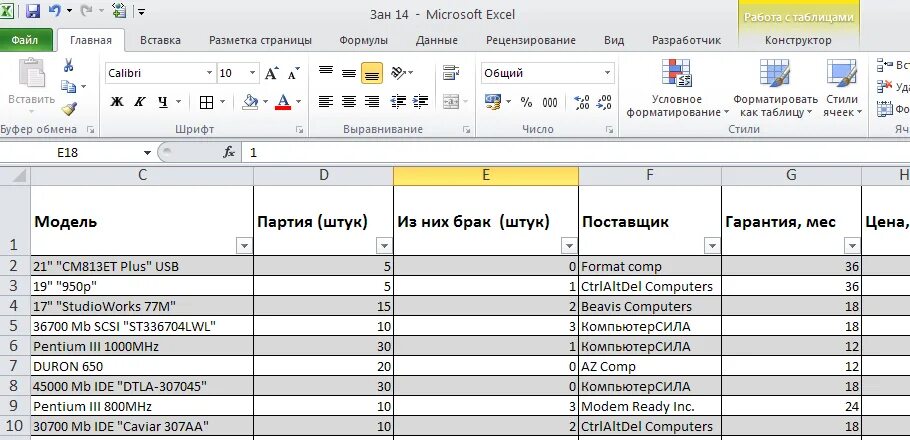Open the Файл tab
This screenshot has height=440, width=910.
(x=26, y=40)
